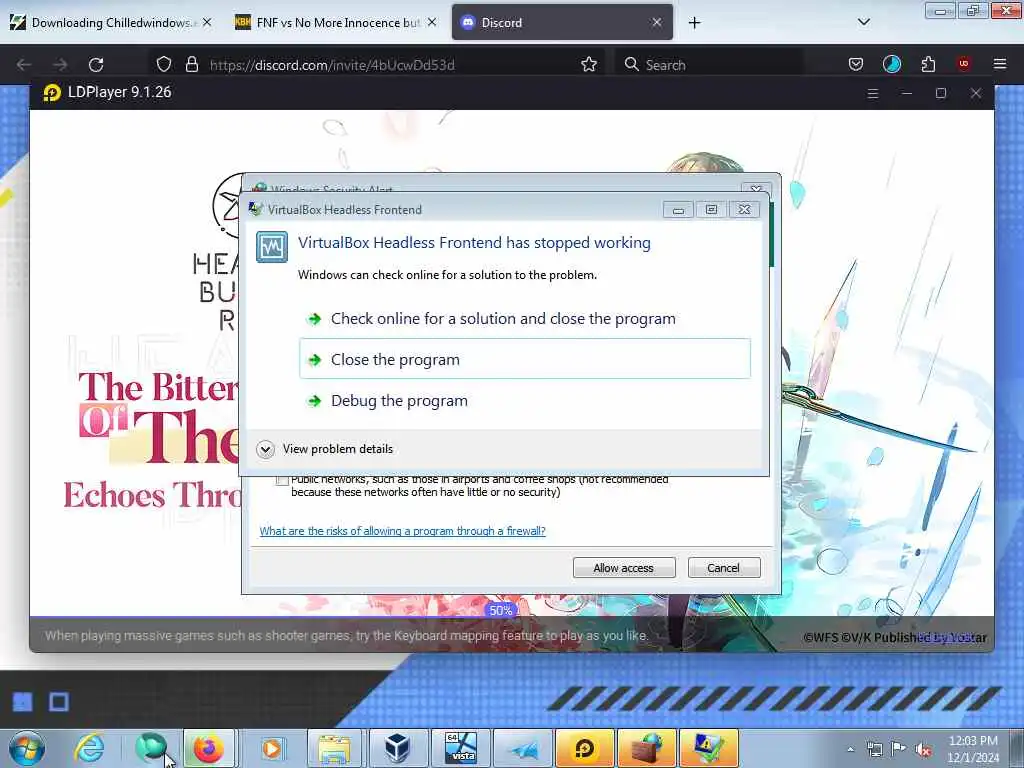Screen dimensions: 1024x768
Task: Show hidden system tray icons
Action: pos(850,750)
